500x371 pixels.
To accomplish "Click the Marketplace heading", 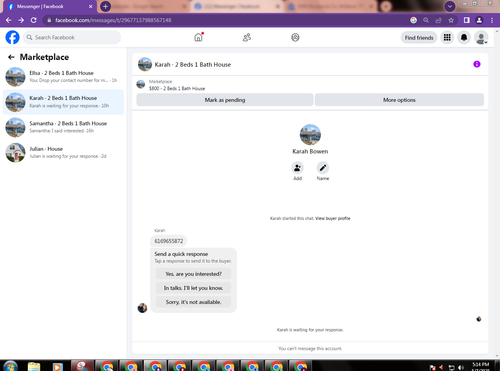I will tap(44, 57).
